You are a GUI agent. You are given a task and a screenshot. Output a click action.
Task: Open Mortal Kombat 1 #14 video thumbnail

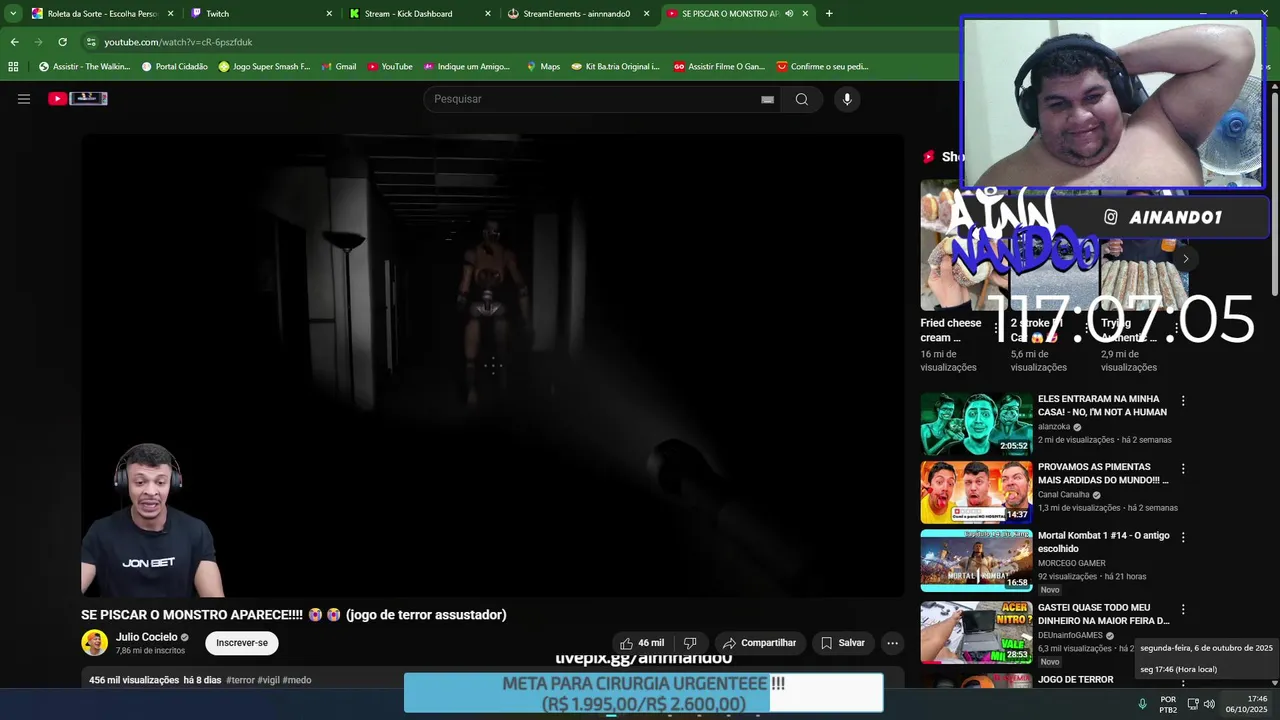[x=976, y=560]
